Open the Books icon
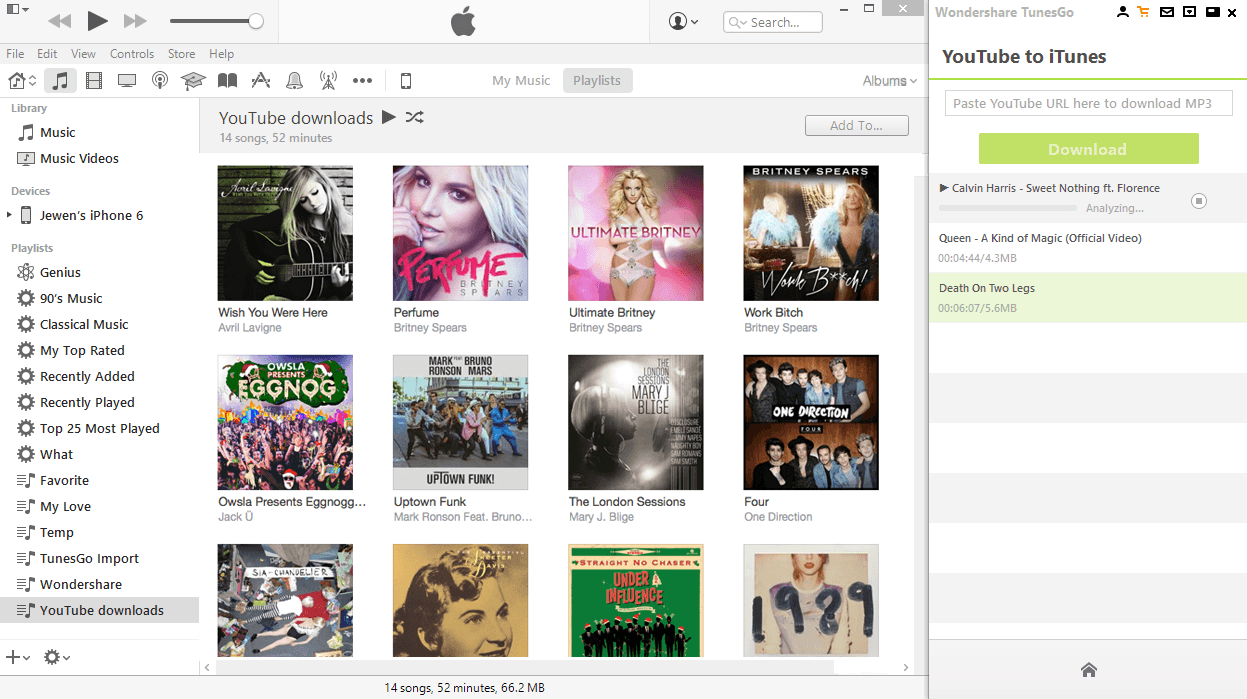Viewport: 1247px width, 699px height. coord(228,81)
